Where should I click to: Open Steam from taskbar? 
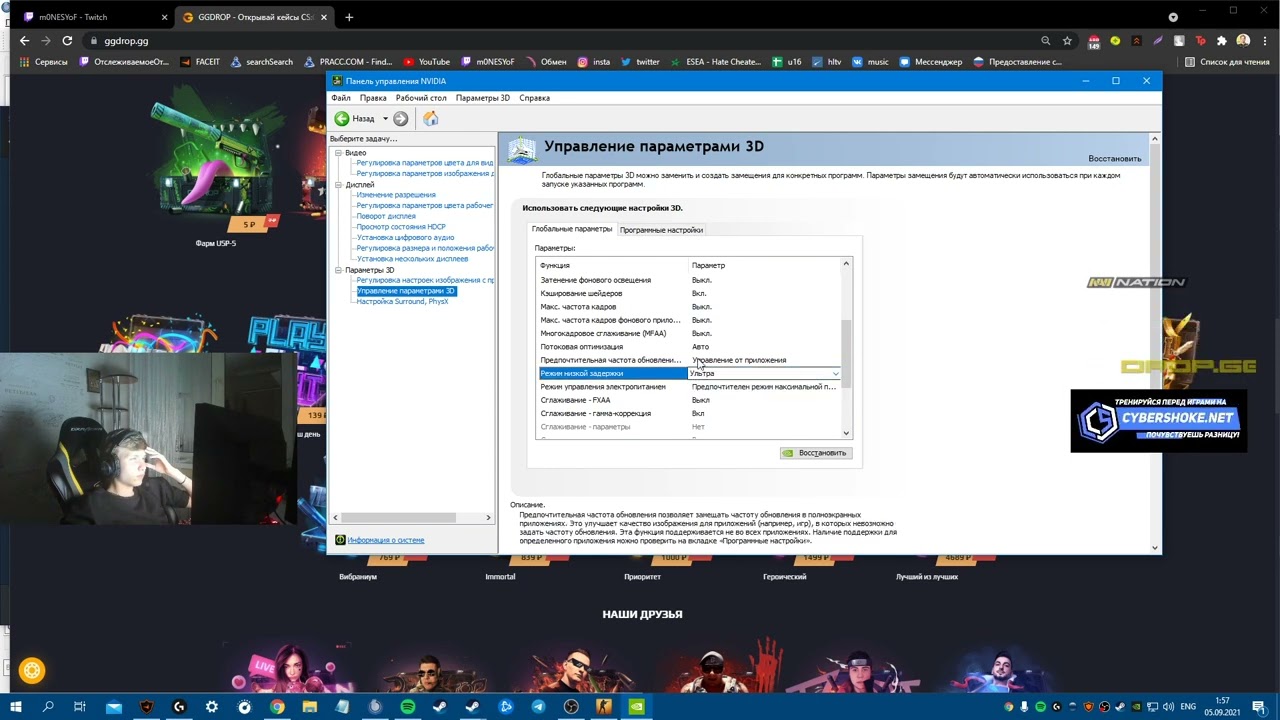pos(441,707)
